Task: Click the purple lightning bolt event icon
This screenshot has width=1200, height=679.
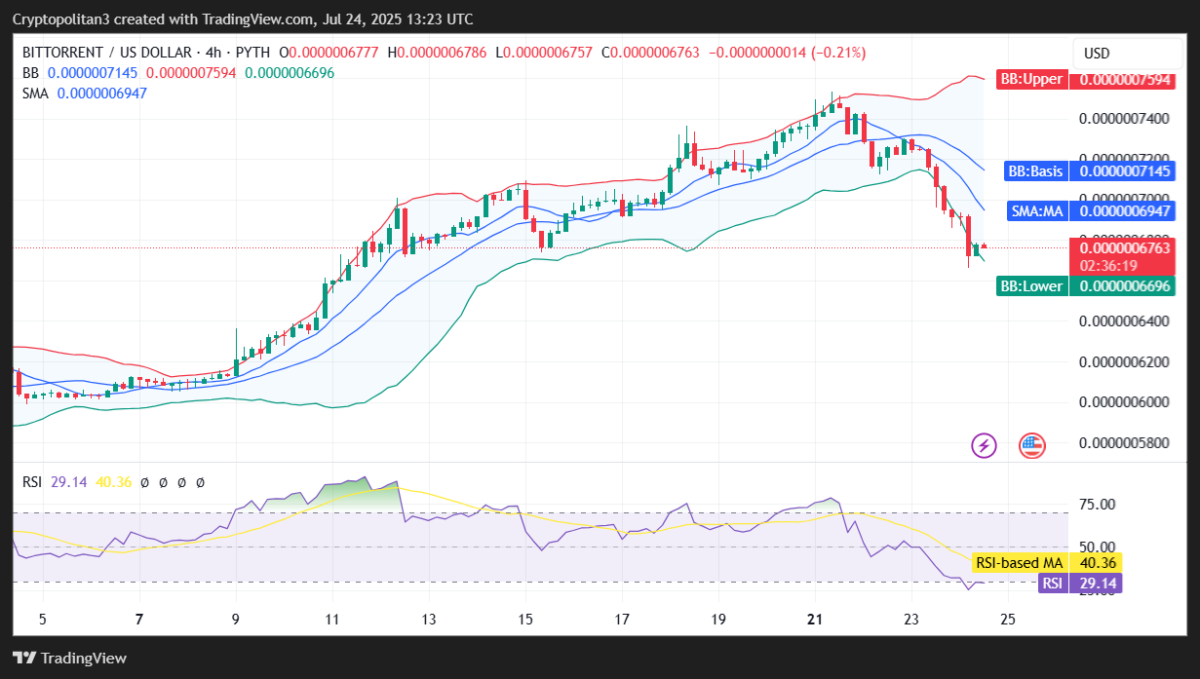Action: tap(984, 445)
